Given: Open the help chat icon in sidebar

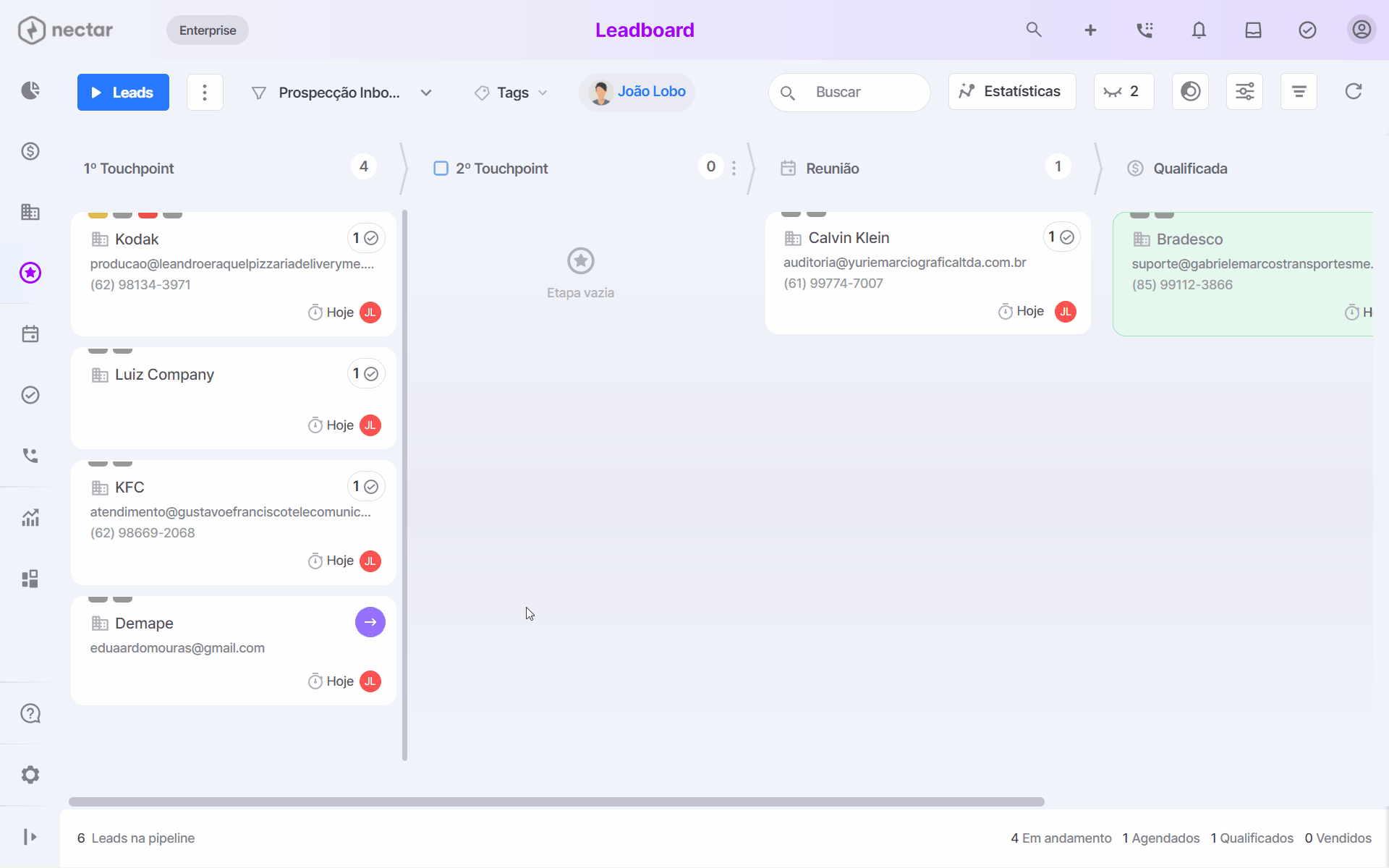Looking at the screenshot, I should tap(30, 714).
